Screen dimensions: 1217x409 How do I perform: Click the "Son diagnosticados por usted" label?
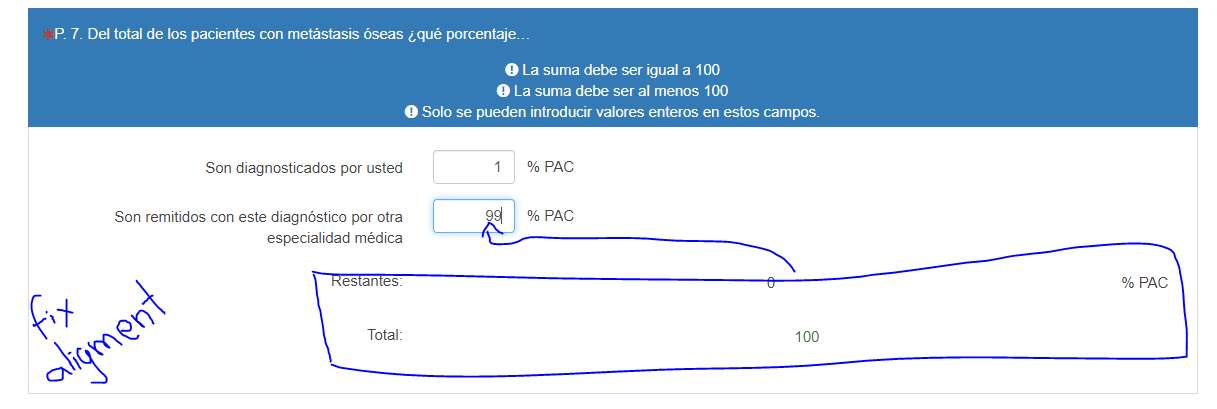click(x=303, y=168)
